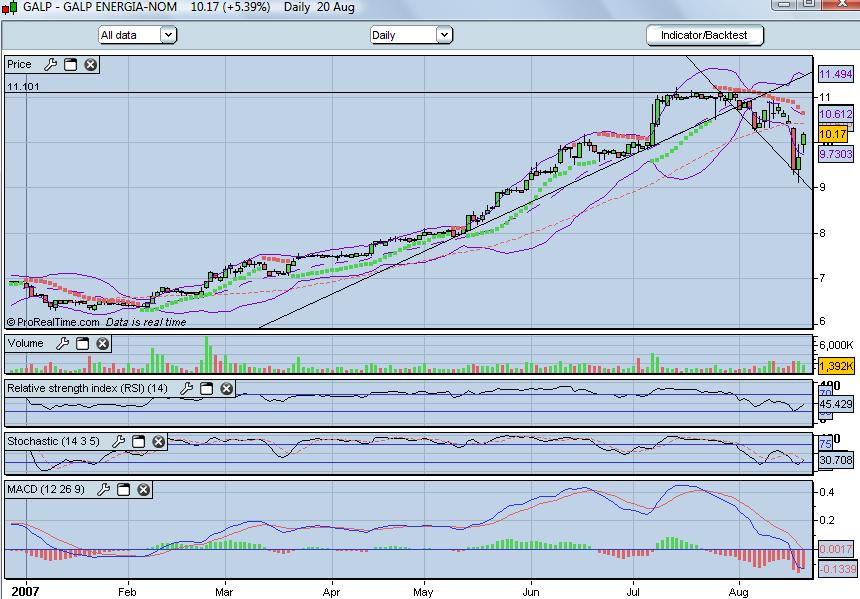Maximize the Price panel window icon
The height and width of the screenshot is (599, 860).
pos(71,65)
